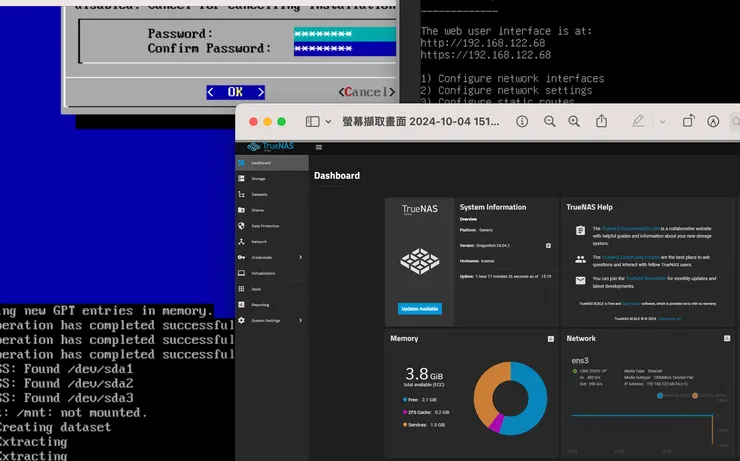Click the blue Free memory legend dot
Image resolution: width=740 pixels, height=461 pixels.
click(x=405, y=400)
